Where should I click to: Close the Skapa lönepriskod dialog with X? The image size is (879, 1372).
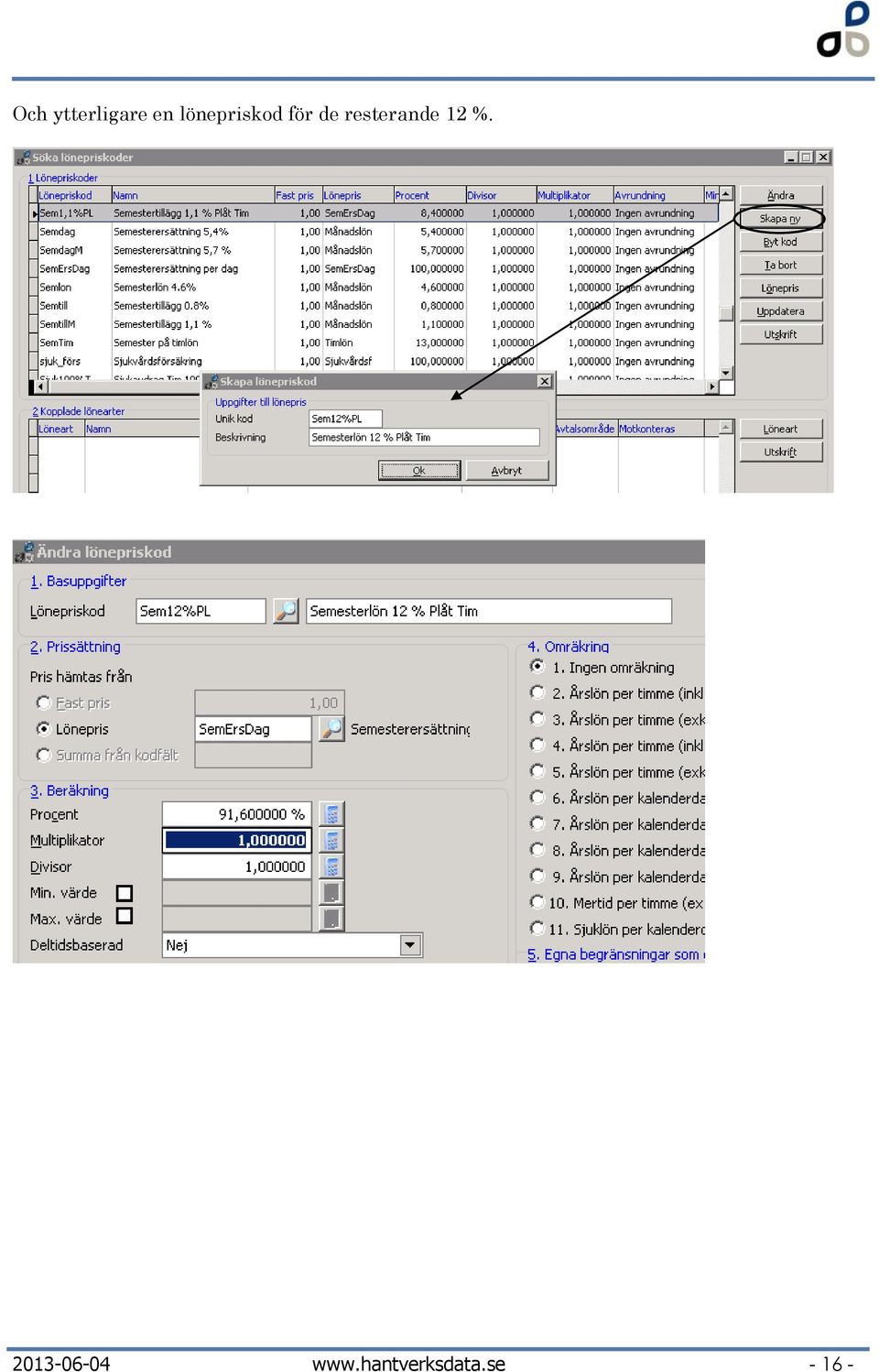coord(544,381)
